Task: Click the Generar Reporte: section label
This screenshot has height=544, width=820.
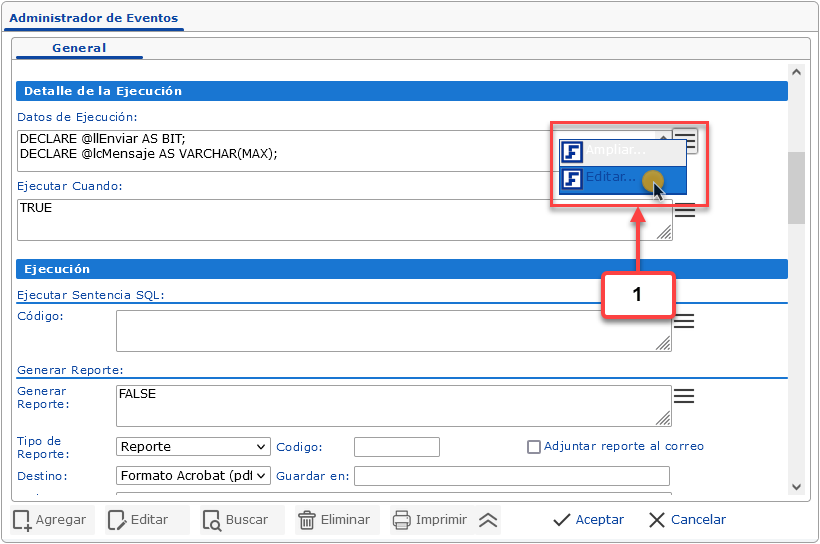Action: coord(70,370)
